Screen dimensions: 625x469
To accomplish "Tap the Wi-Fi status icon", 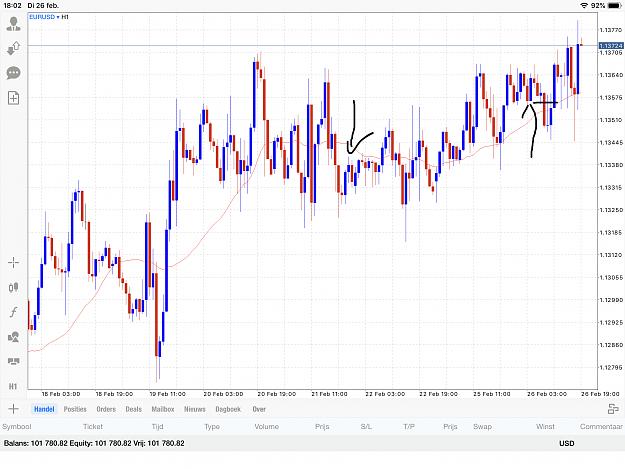I will coord(584,5).
